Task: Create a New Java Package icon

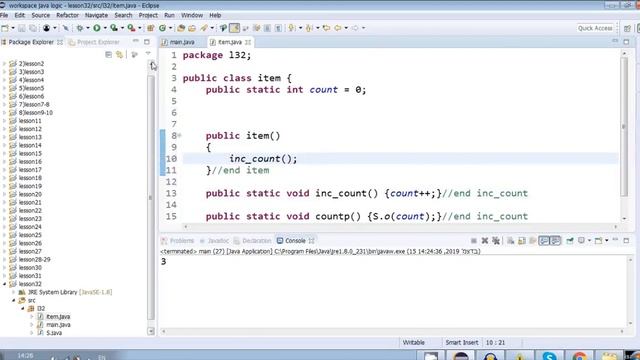Action: (151, 28)
